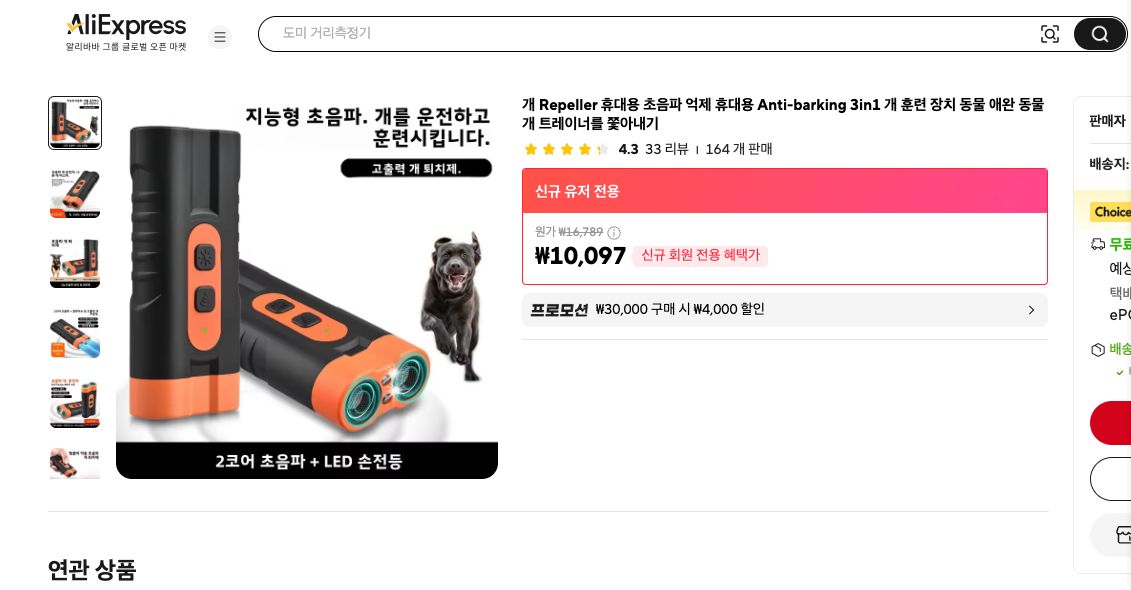Click the 신규 회원 전용 혜택가 price tag

tap(700, 255)
